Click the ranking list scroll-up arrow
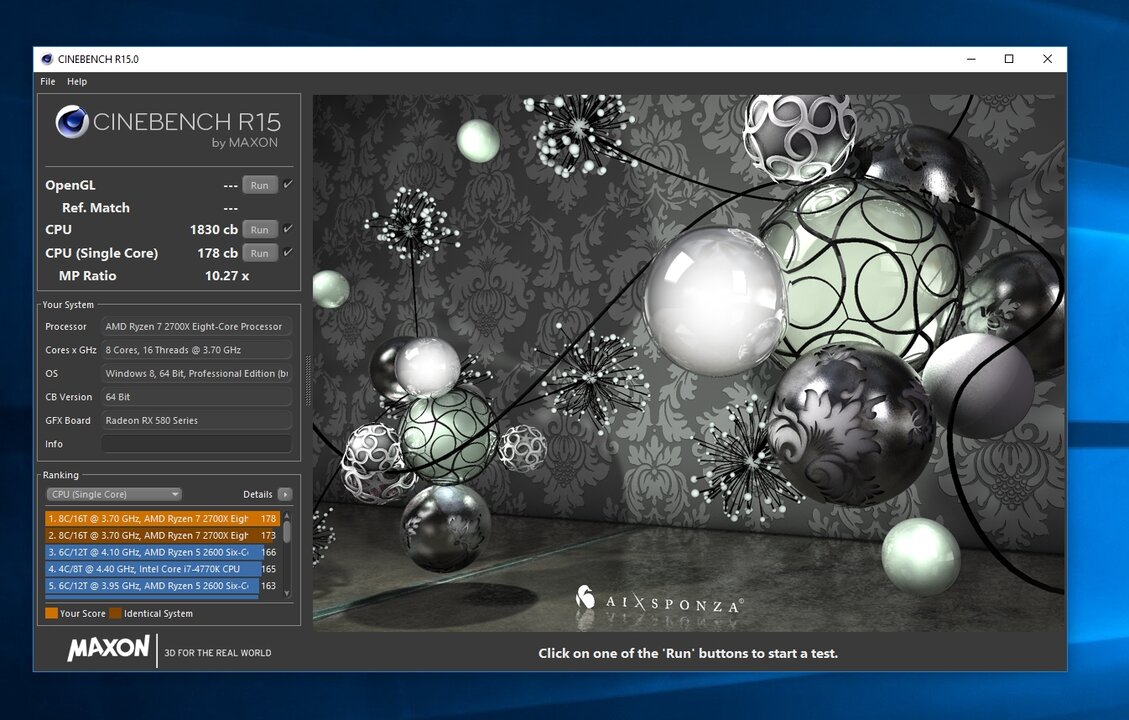 point(287,516)
